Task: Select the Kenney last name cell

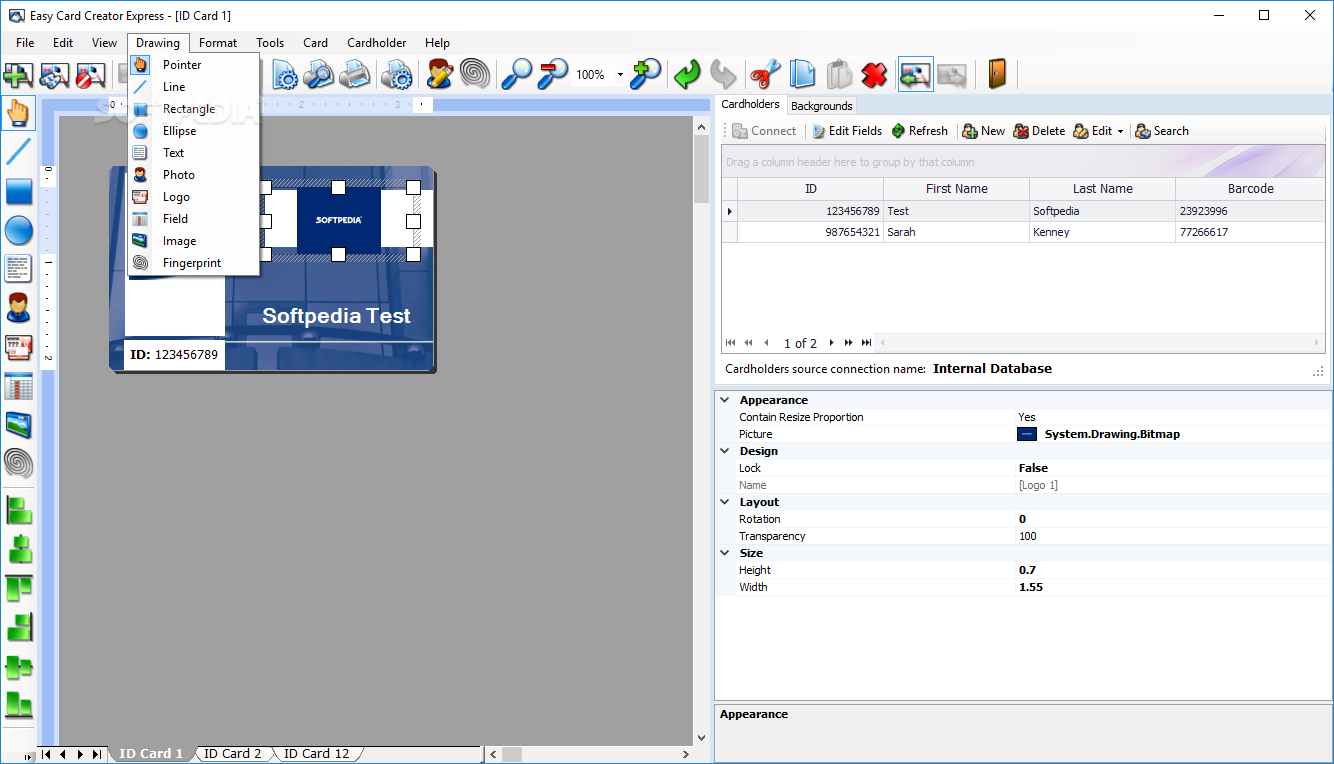Action: pyautogui.click(x=1102, y=232)
